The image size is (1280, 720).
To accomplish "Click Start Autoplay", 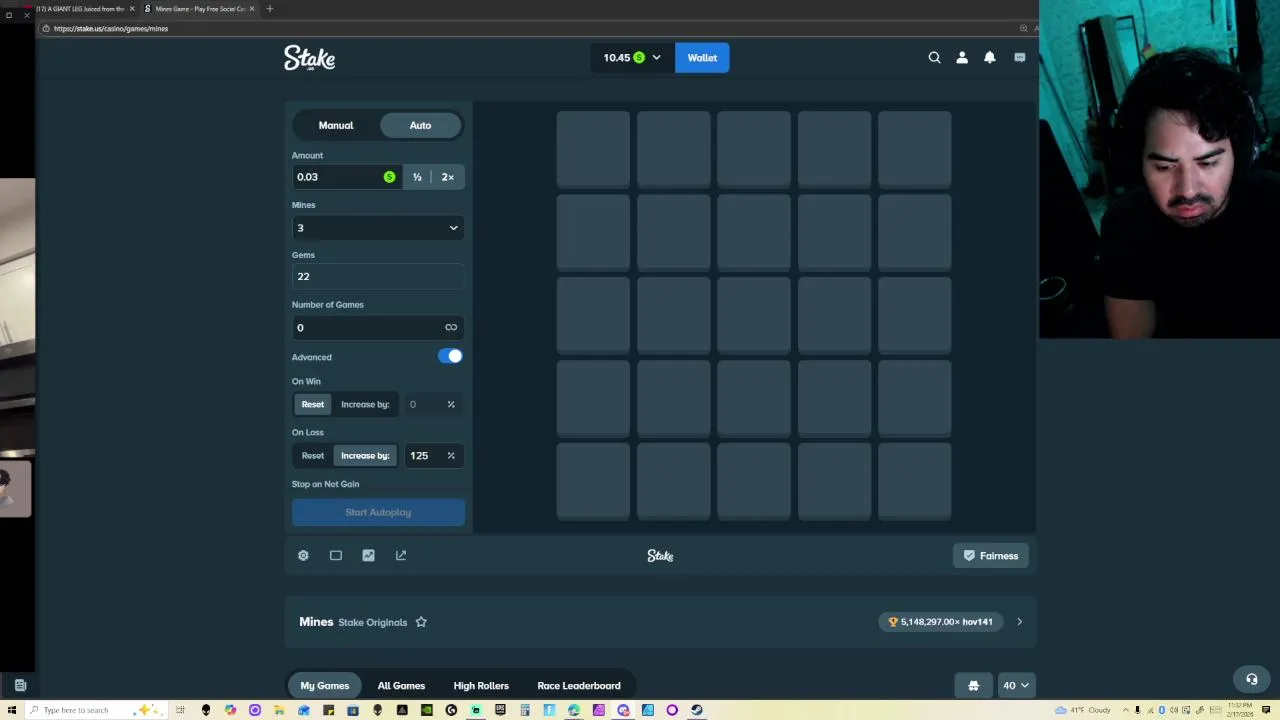I will pyautogui.click(x=378, y=512).
